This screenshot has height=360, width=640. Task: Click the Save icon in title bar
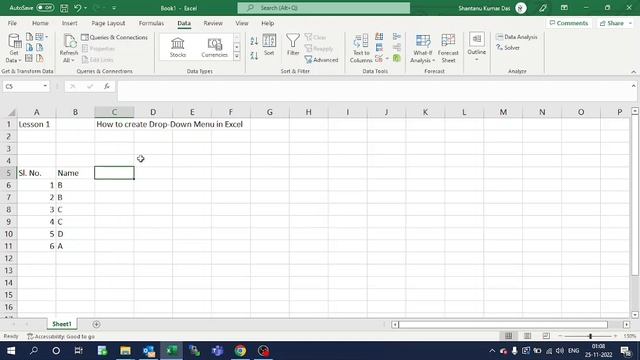(x=64, y=8)
